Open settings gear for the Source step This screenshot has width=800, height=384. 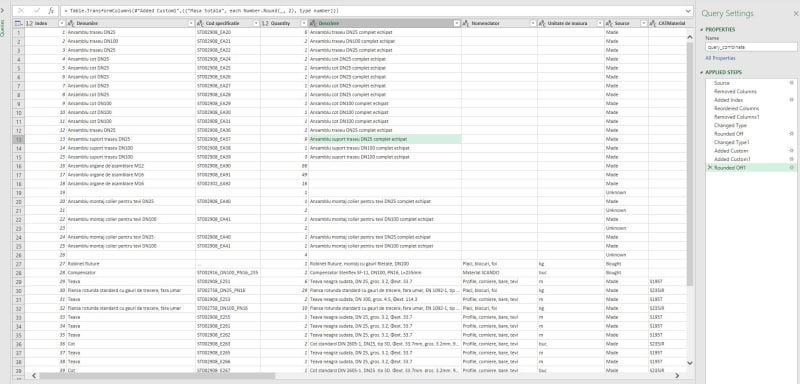coord(791,83)
